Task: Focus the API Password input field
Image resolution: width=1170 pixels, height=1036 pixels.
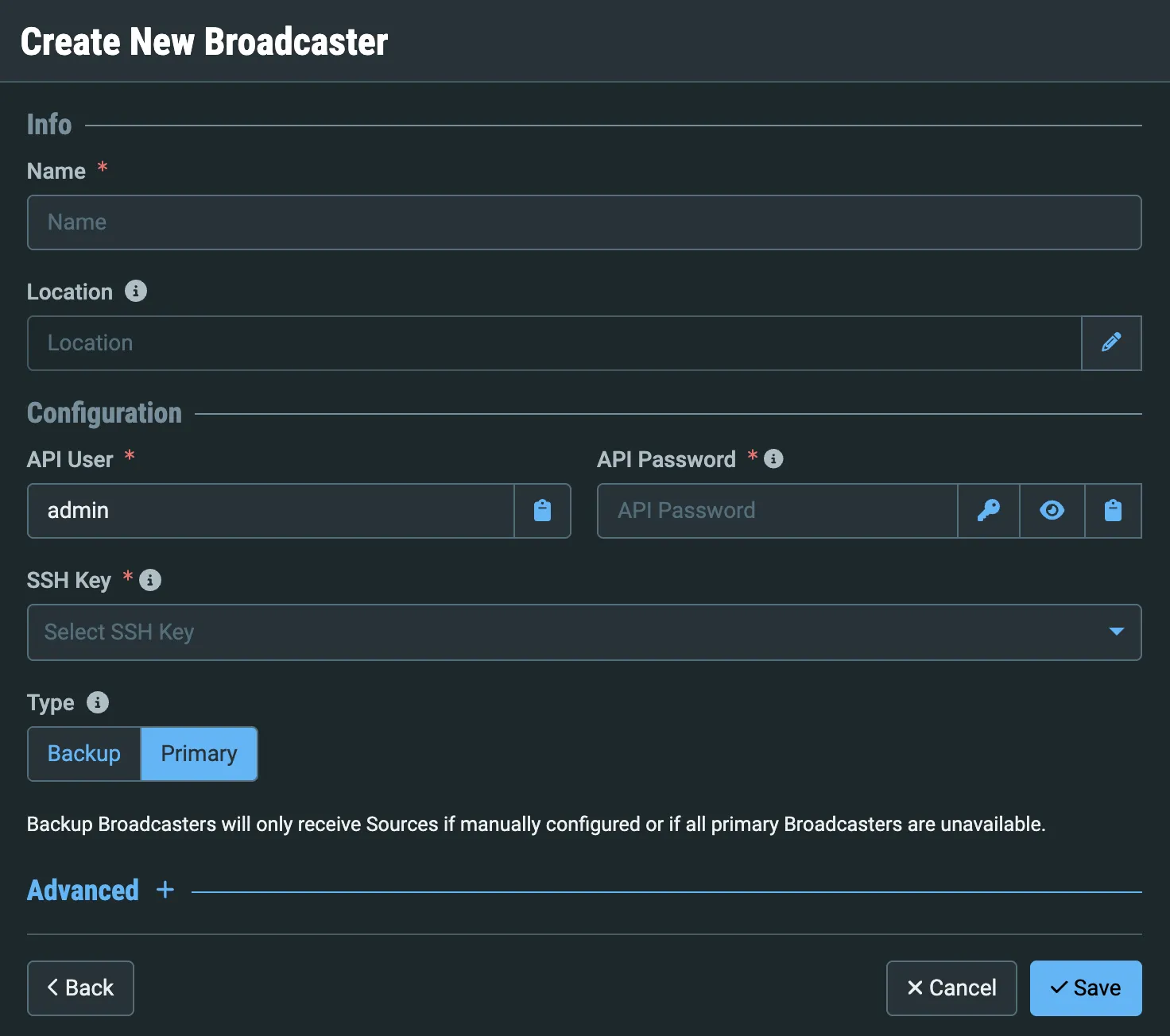Action: 777,511
